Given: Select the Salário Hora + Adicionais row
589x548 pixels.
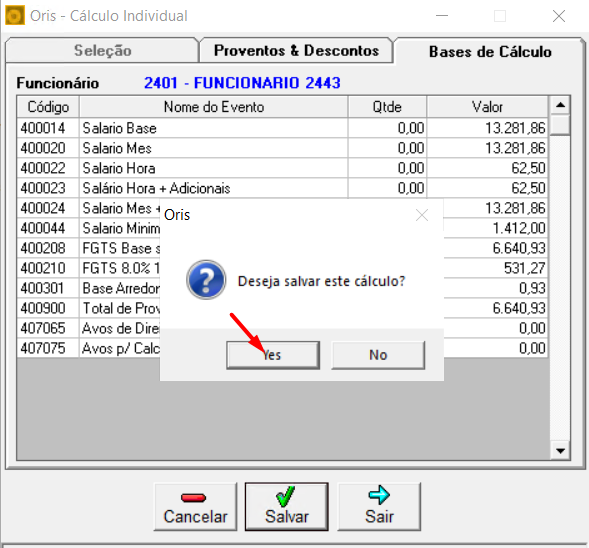Looking at the screenshot, I should [x=282, y=188].
